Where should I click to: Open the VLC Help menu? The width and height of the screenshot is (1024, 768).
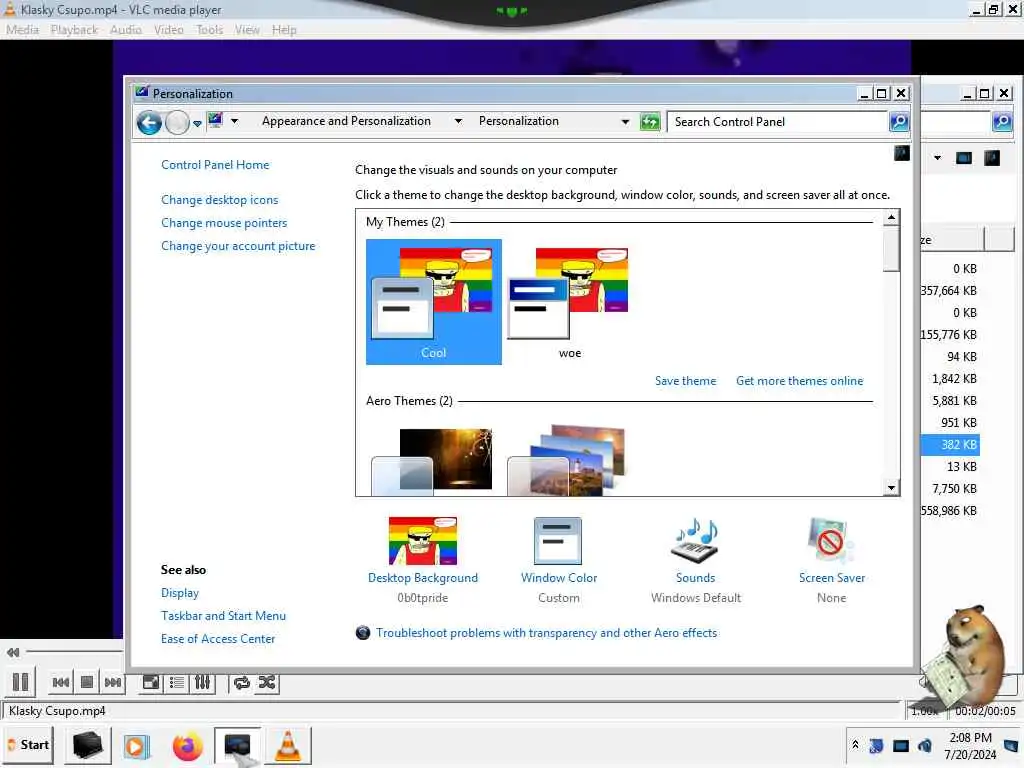[283, 29]
